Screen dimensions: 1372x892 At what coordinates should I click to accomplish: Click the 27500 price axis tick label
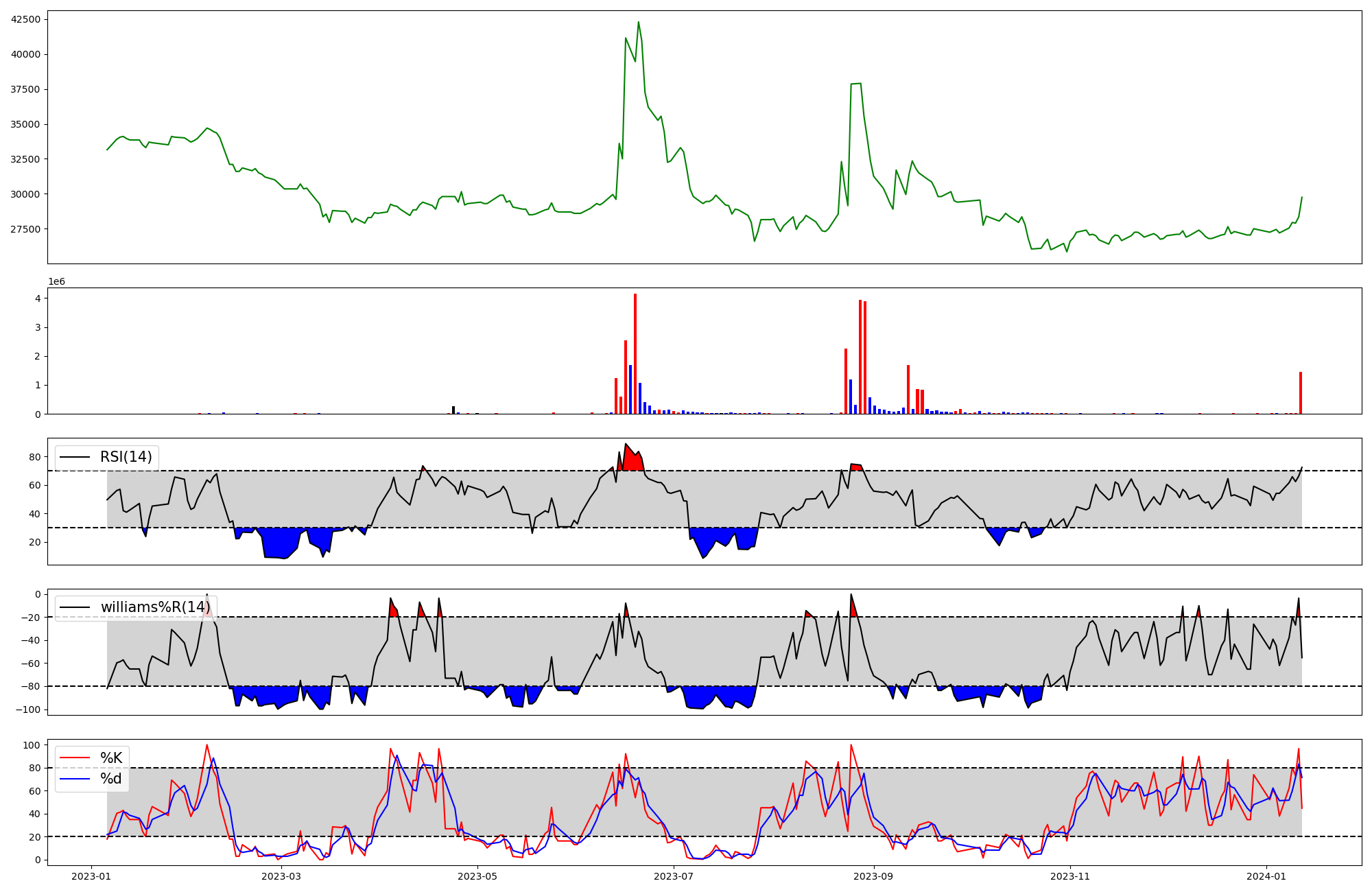click(x=25, y=229)
